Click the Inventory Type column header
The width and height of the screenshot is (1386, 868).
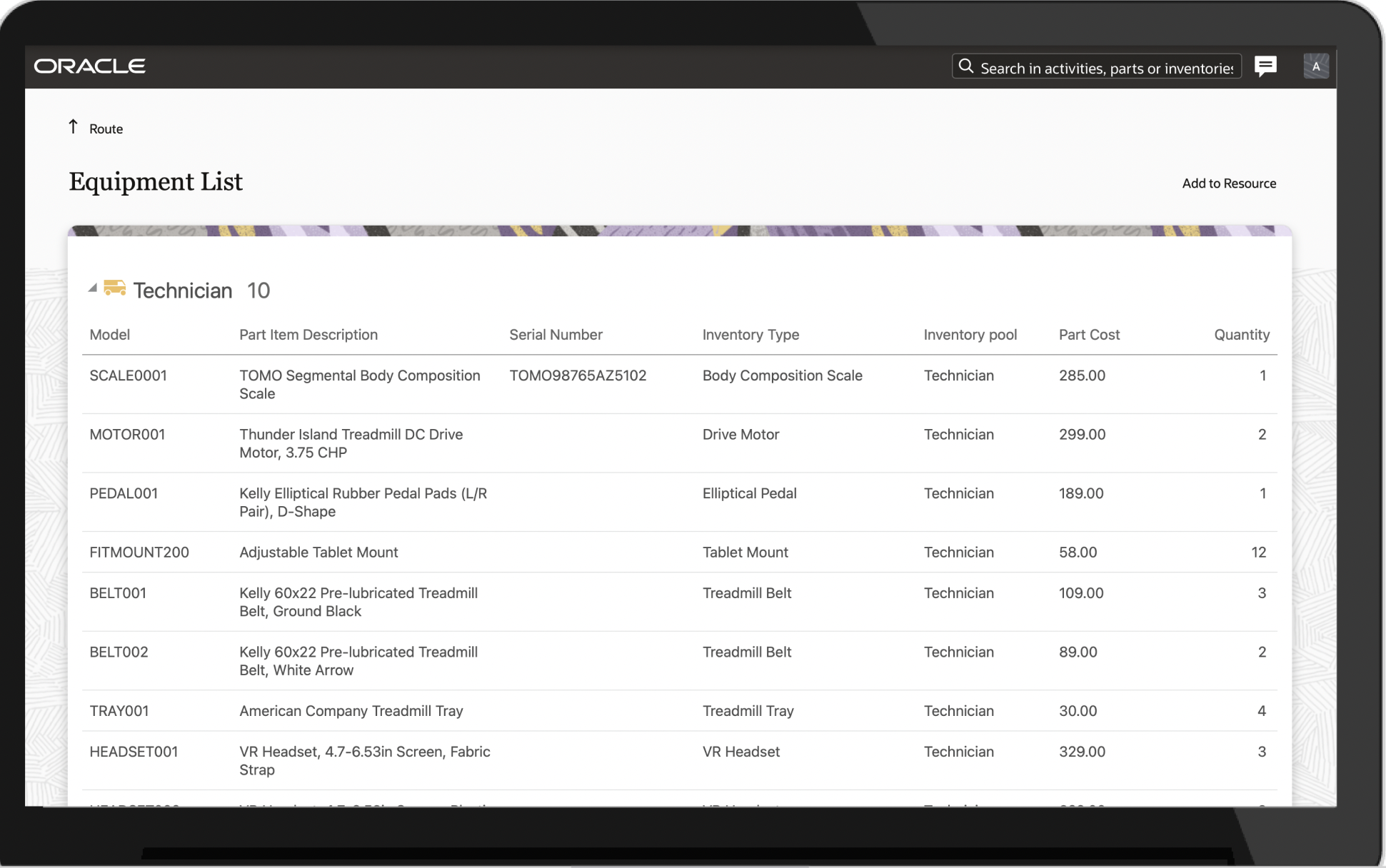point(750,335)
